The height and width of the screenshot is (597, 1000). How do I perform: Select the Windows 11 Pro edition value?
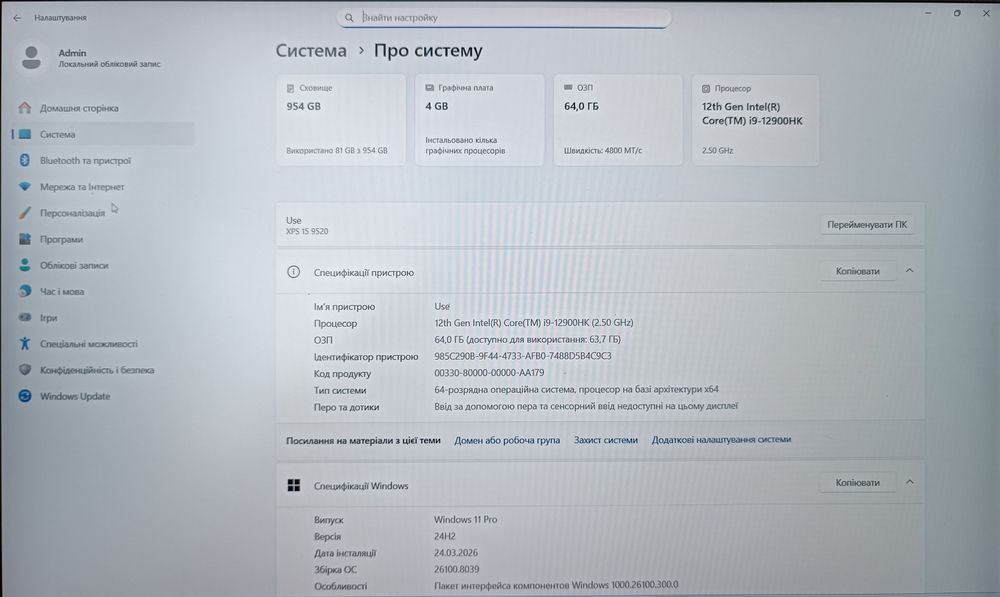[466, 520]
